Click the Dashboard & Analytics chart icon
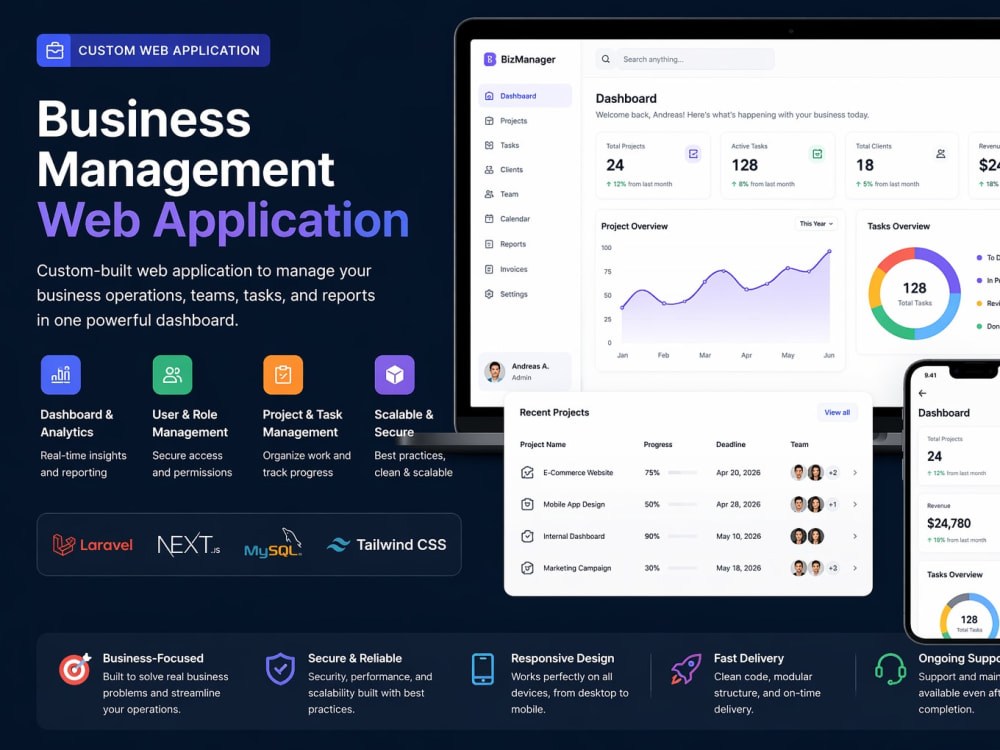1000x750 pixels. point(61,375)
